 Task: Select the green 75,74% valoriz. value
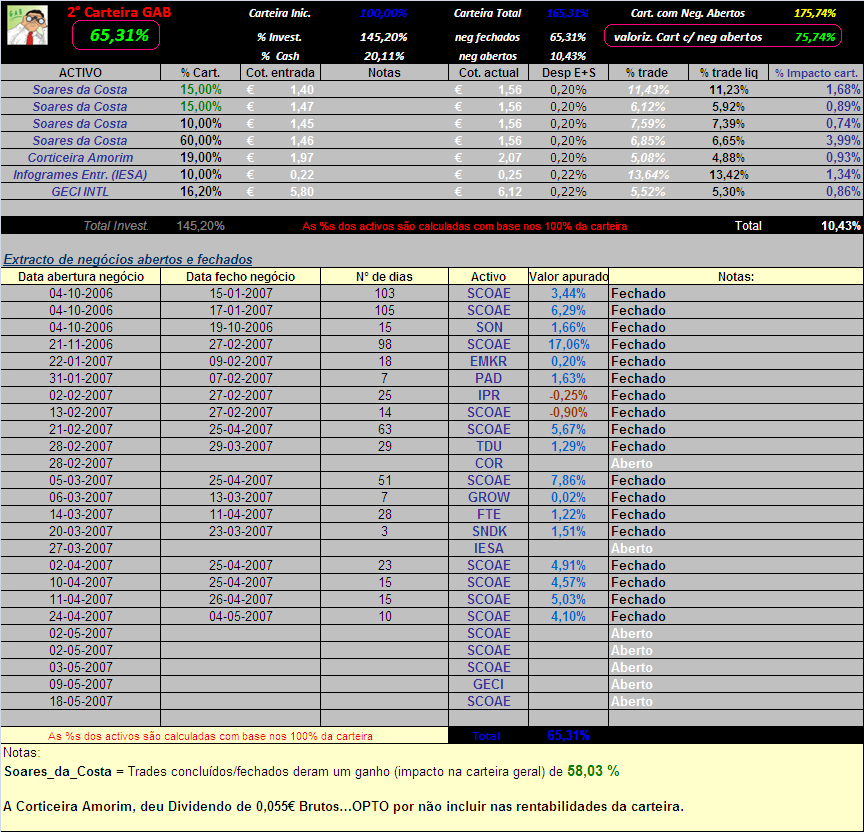pos(814,37)
